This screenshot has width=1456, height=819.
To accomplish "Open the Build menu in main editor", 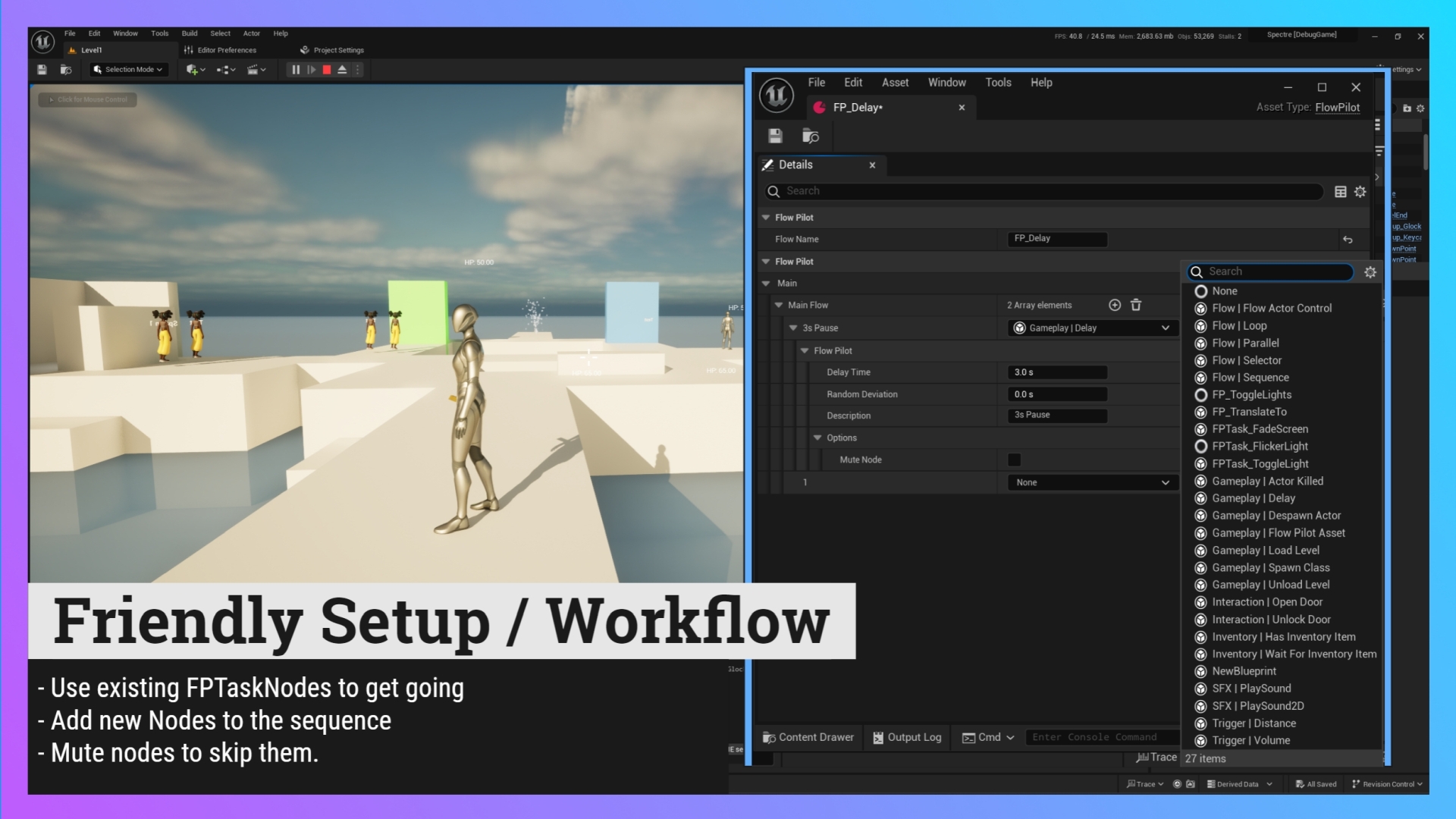I will [x=190, y=33].
